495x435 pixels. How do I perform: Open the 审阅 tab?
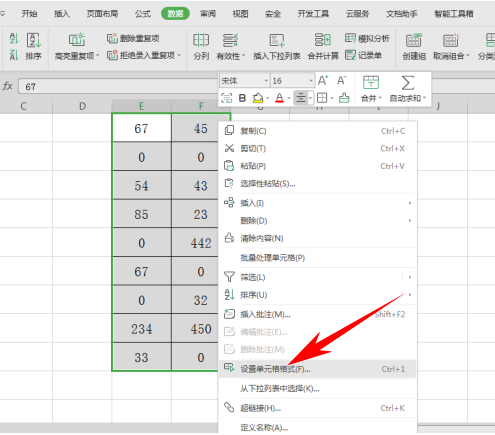(208, 14)
